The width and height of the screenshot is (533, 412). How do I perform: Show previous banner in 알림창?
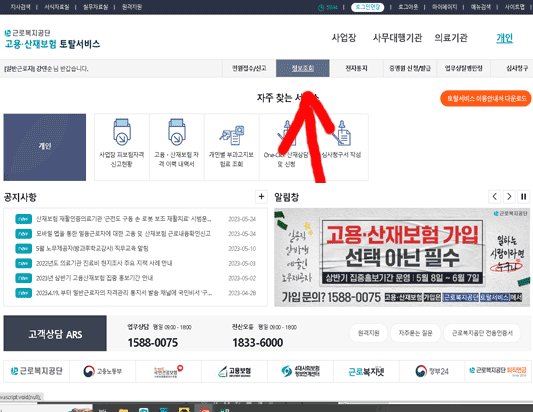point(495,196)
